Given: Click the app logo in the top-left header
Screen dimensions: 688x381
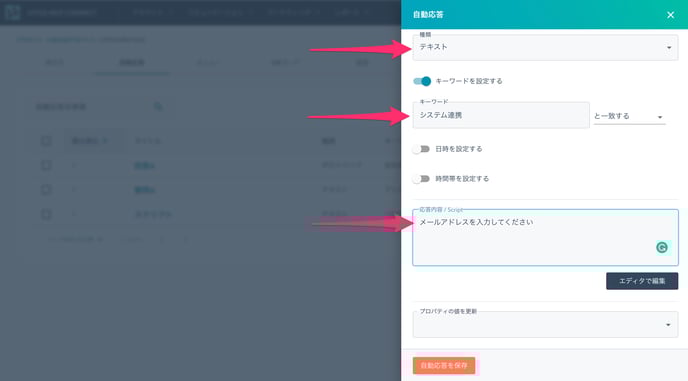Looking at the screenshot, I should pos(12,12).
